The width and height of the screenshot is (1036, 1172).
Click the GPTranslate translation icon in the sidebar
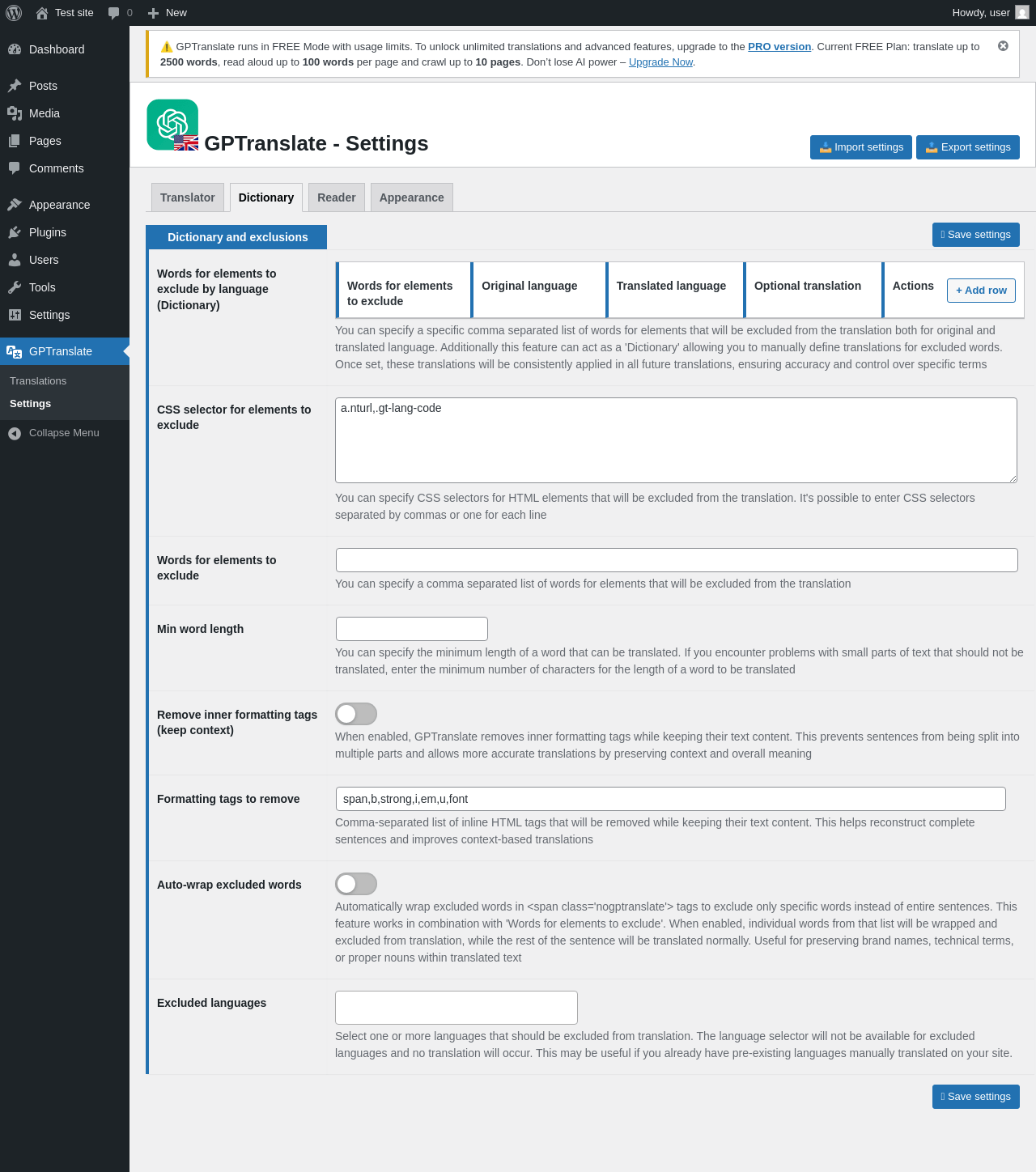tap(15, 351)
